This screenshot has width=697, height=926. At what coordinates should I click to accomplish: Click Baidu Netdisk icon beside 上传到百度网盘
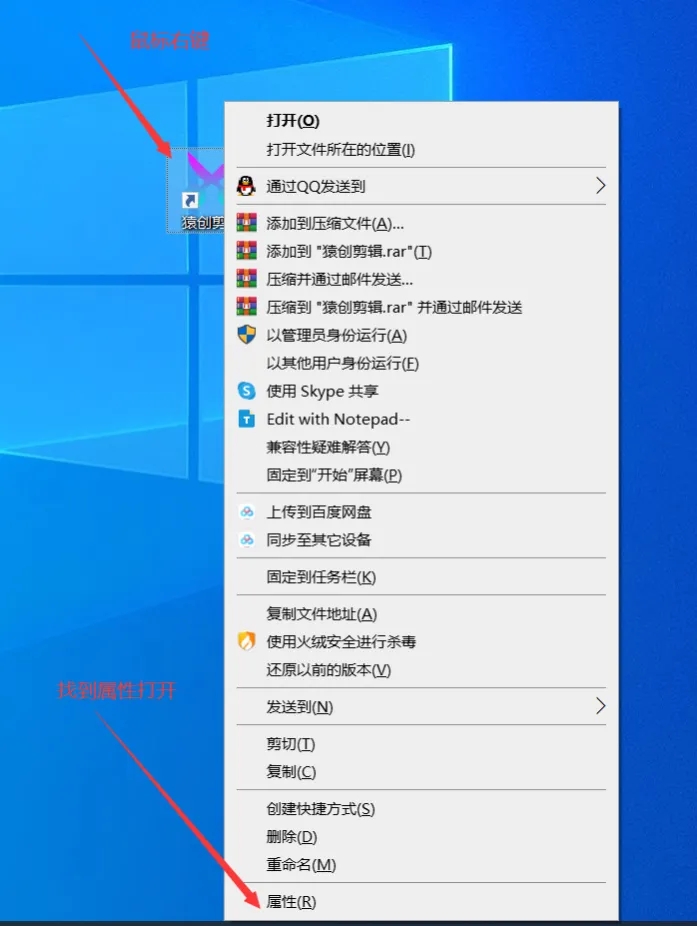pyautogui.click(x=246, y=512)
